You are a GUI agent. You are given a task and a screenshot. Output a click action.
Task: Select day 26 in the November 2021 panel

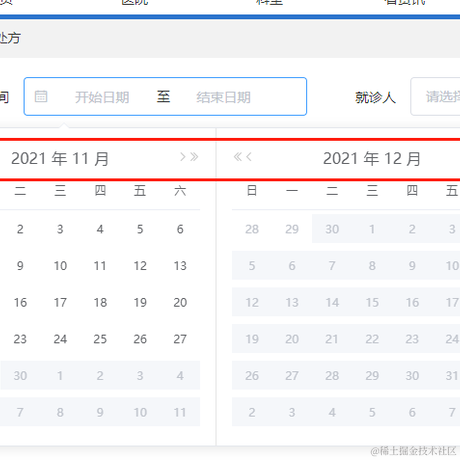pos(140,339)
